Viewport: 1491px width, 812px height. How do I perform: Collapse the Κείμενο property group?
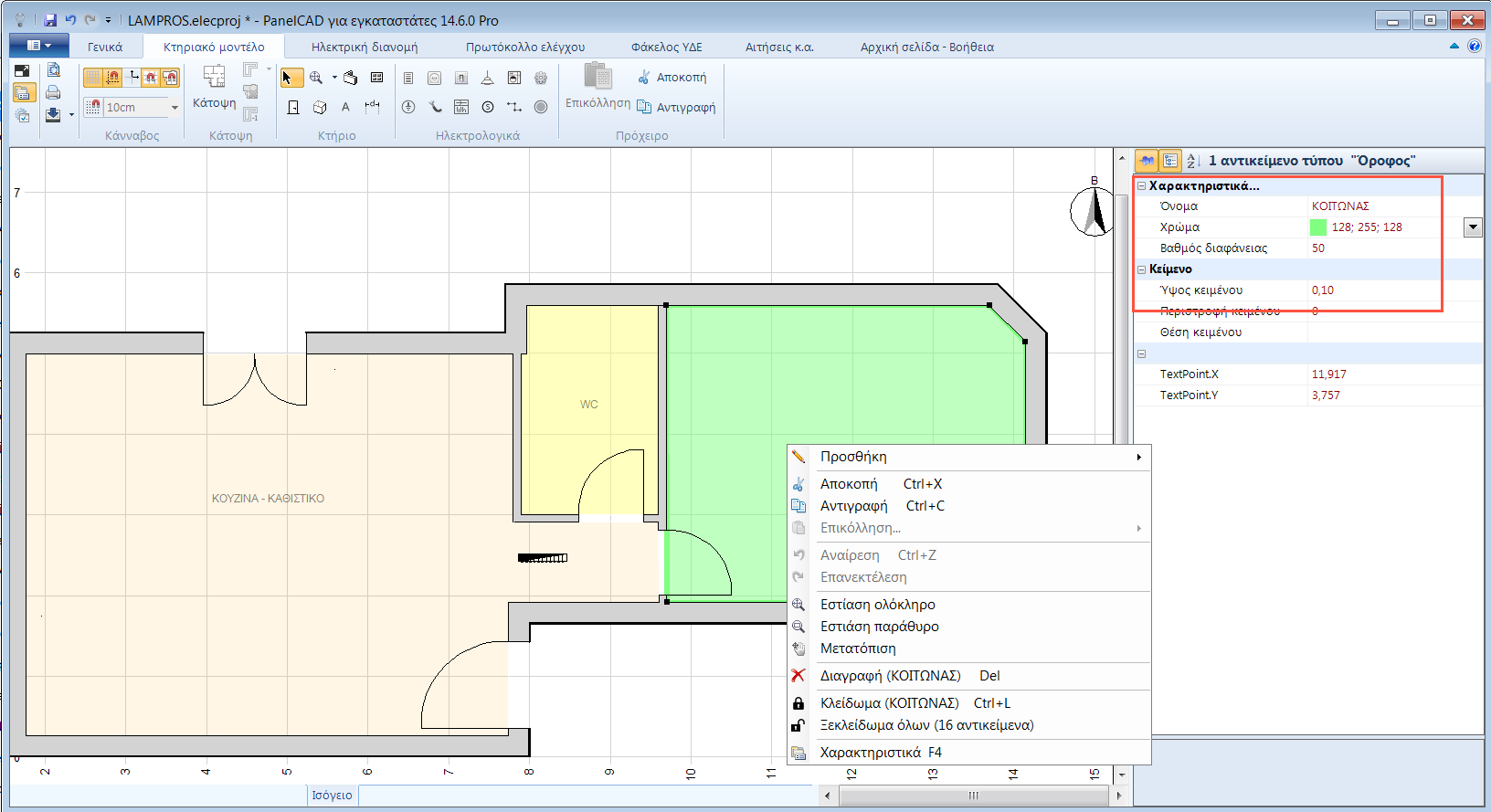point(1141,269)
